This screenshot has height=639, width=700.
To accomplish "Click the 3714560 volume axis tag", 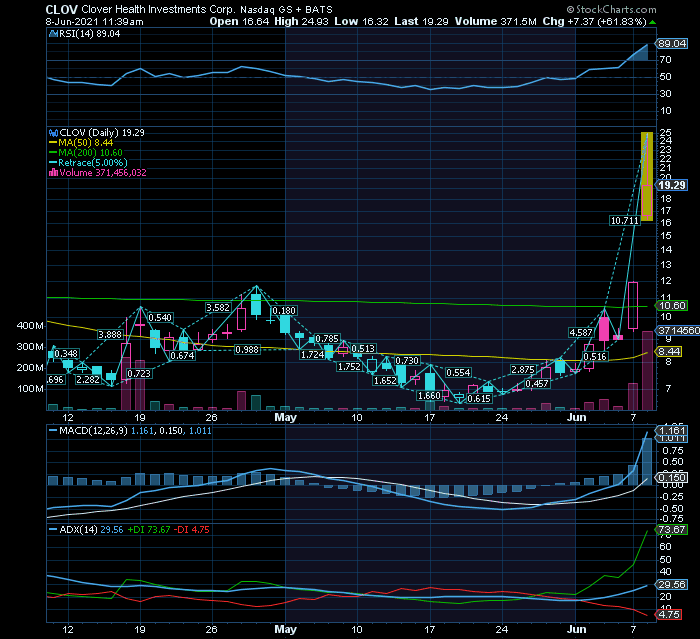I will tap(678, 330).
